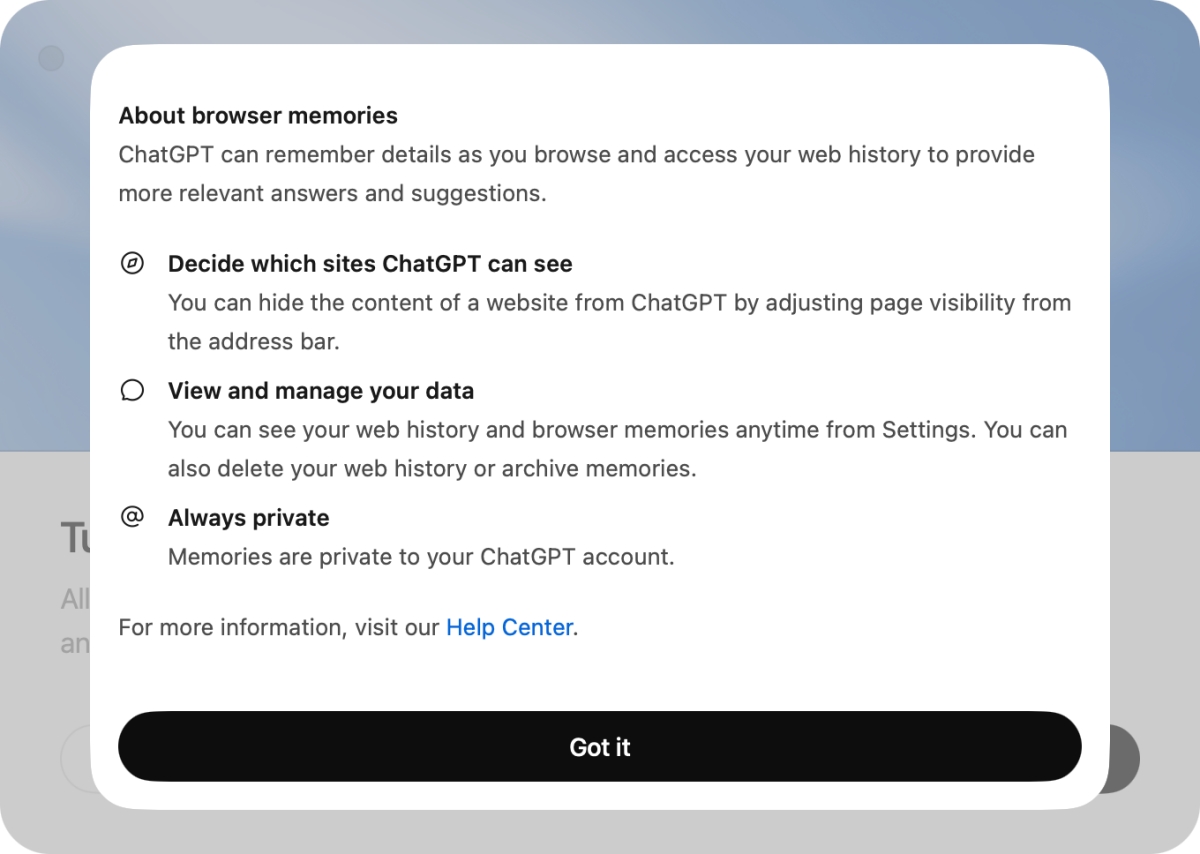Select the Decide which sites ChatGPT can see heading
The width and height of the screenshot is (1200, 854).
(370, 264)
